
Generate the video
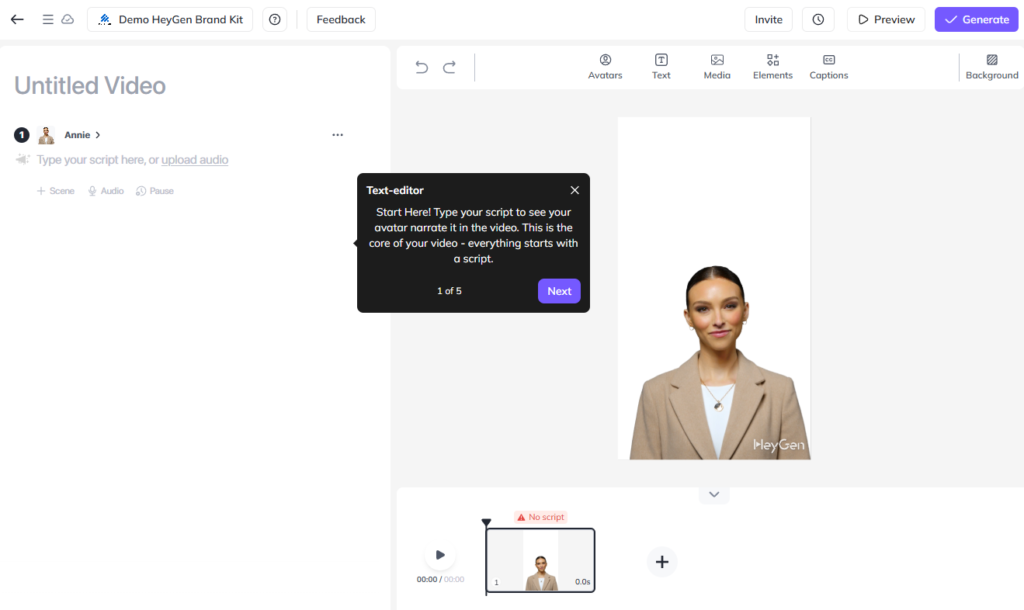(x=976, y=20)
